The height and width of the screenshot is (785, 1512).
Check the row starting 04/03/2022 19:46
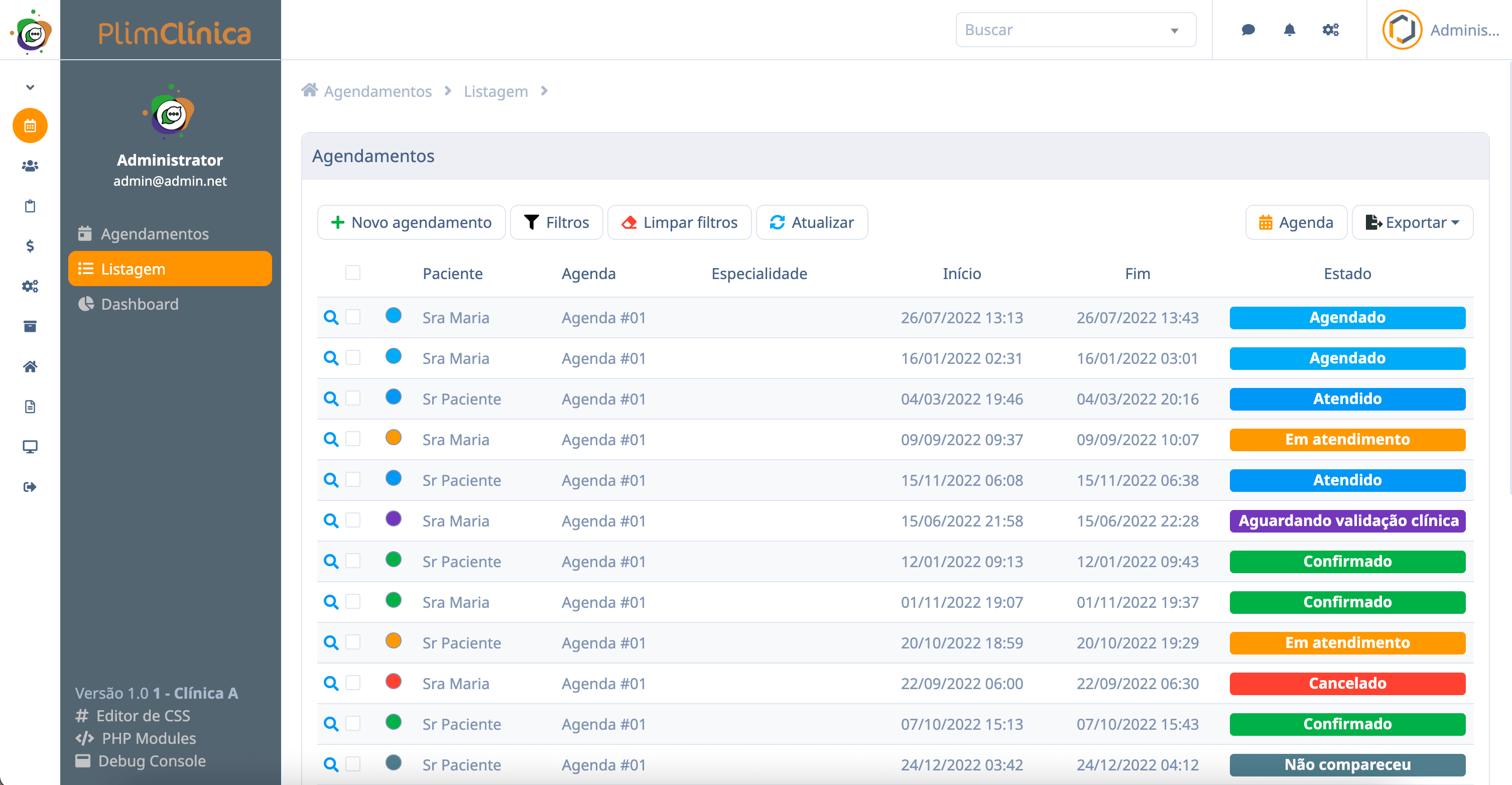pyautogui.click(x=353, y=398)
